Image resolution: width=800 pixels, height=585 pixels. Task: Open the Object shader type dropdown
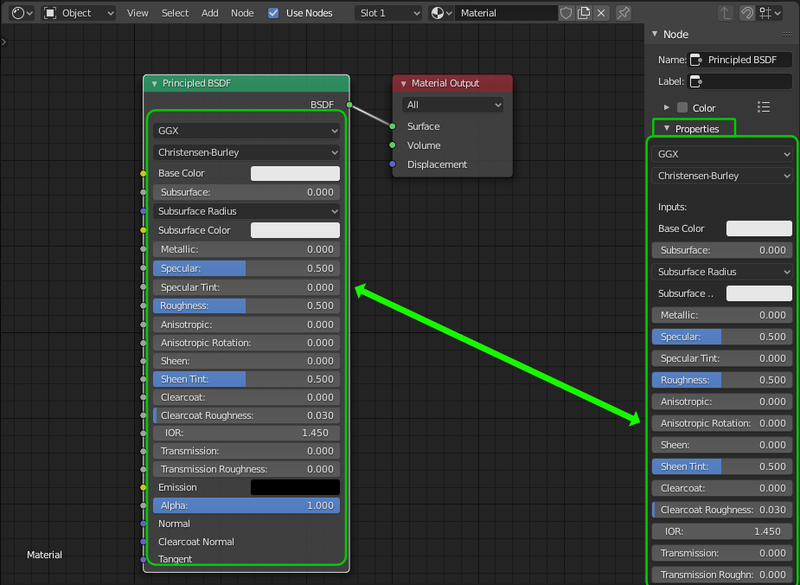79,13
